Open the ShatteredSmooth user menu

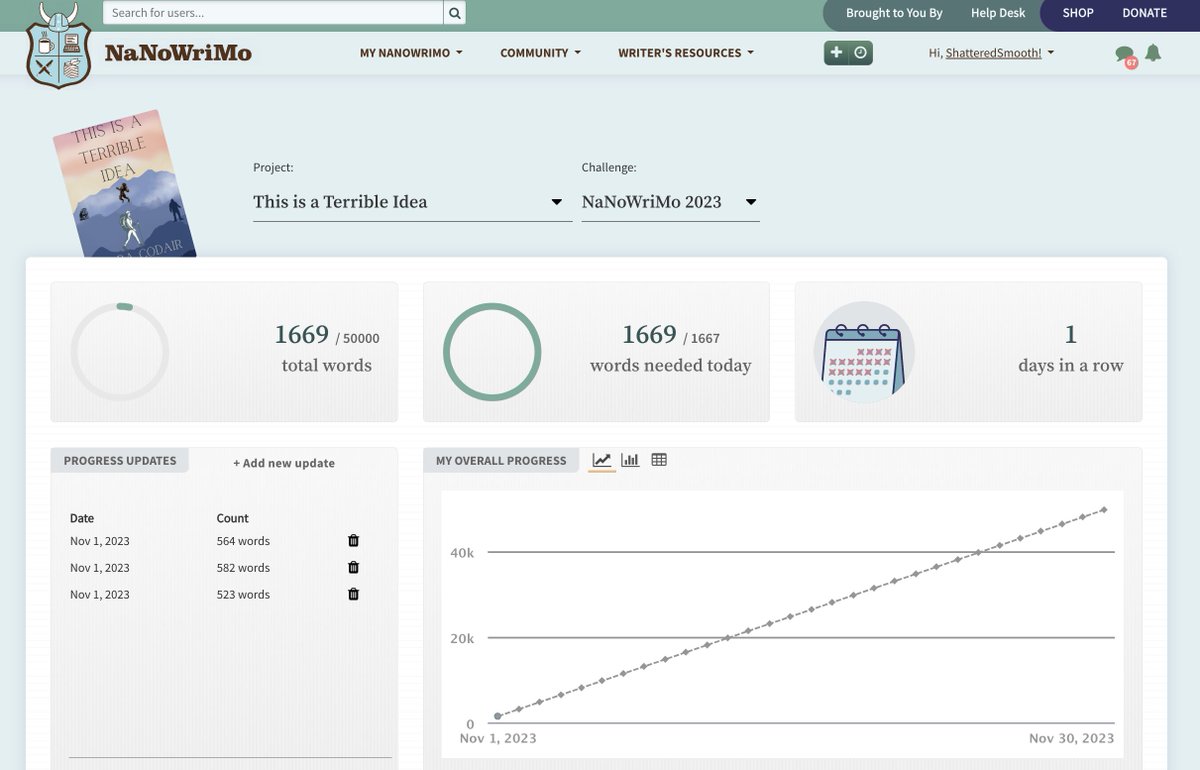click(992, 53)
